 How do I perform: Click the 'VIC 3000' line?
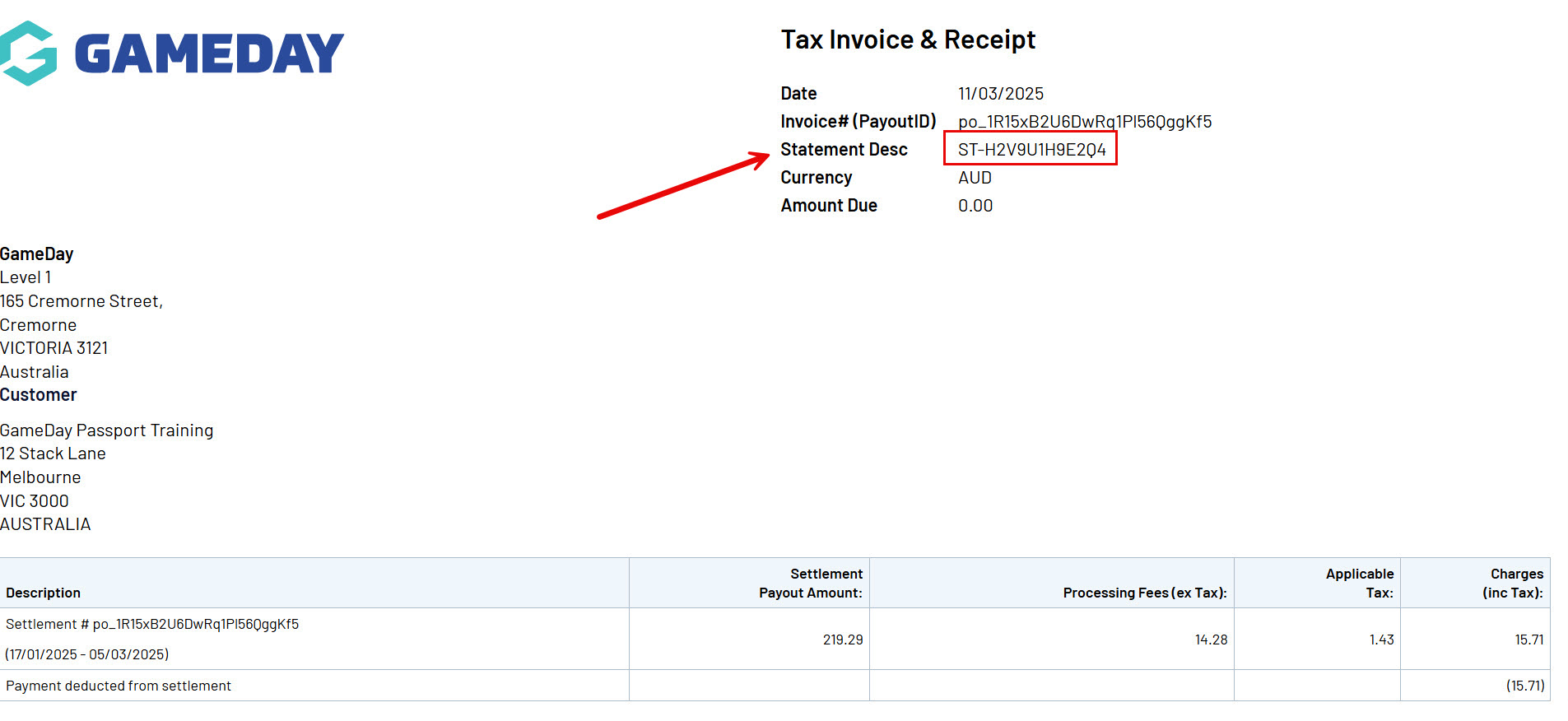tap(35, 501)
